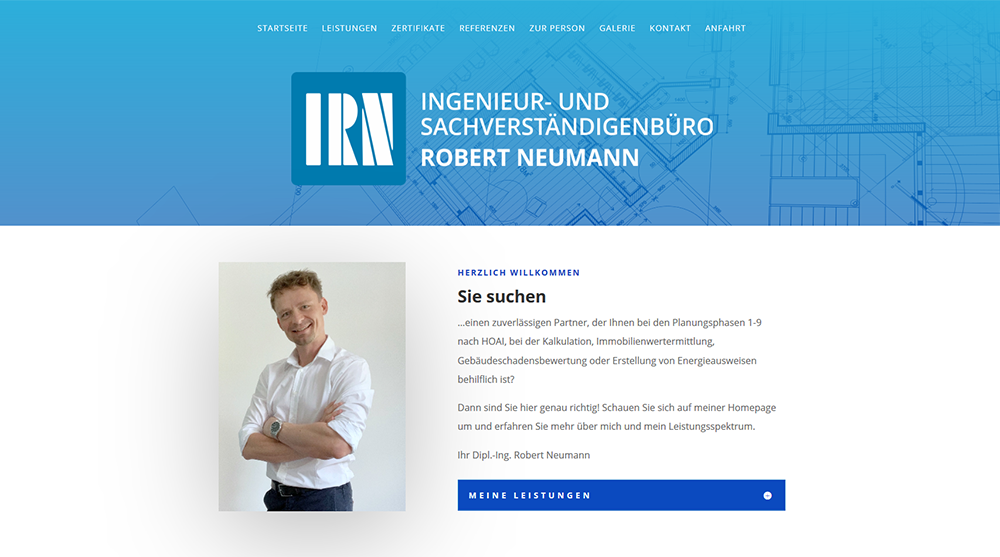
Task: Go to the Leistungen page
Action: tap(349, 28)
